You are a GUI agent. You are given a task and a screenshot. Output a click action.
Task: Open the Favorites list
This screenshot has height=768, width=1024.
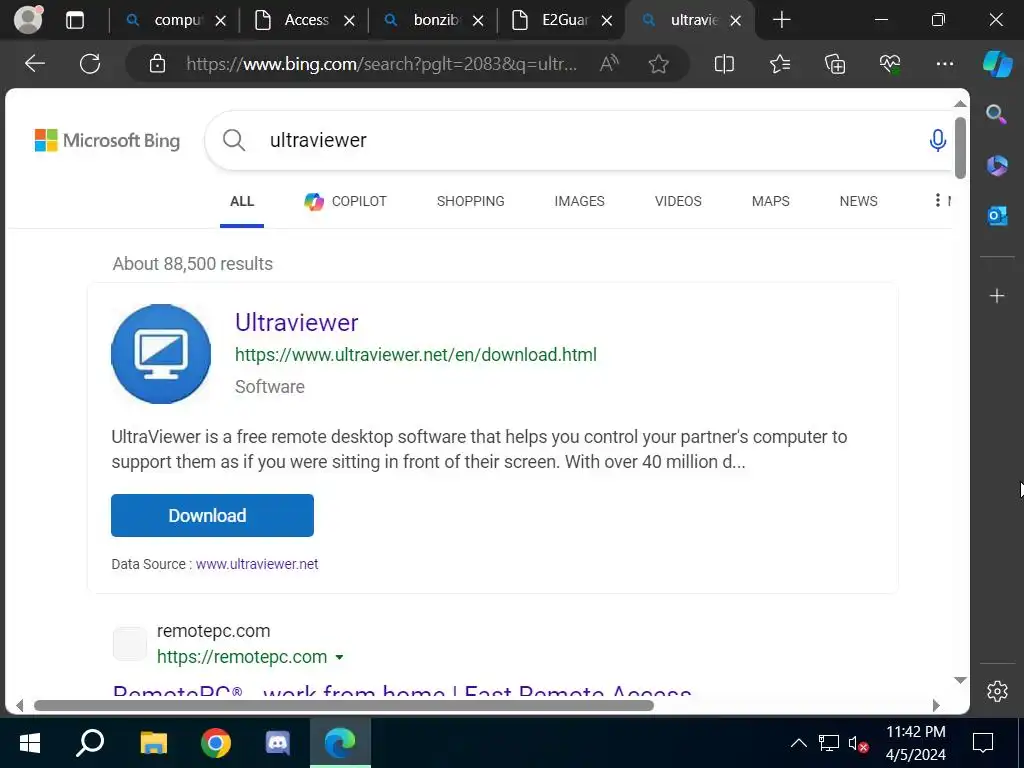(x=780, y=63)
